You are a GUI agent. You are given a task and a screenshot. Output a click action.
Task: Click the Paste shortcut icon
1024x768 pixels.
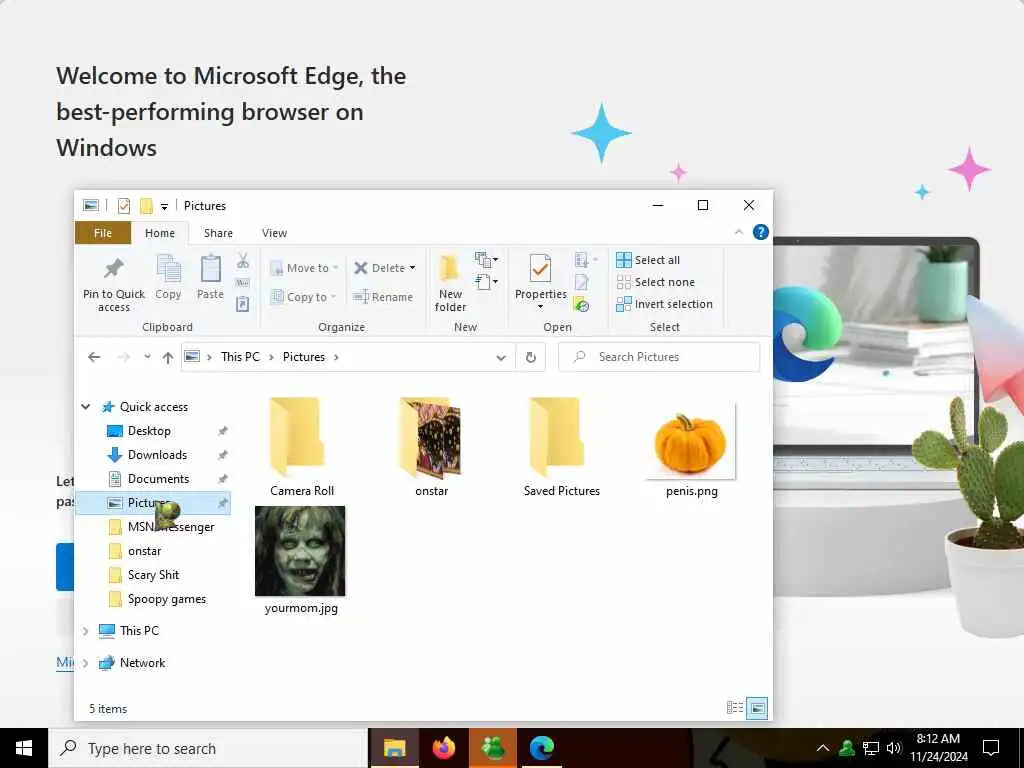pyautogui.click(x=242, y=304)
